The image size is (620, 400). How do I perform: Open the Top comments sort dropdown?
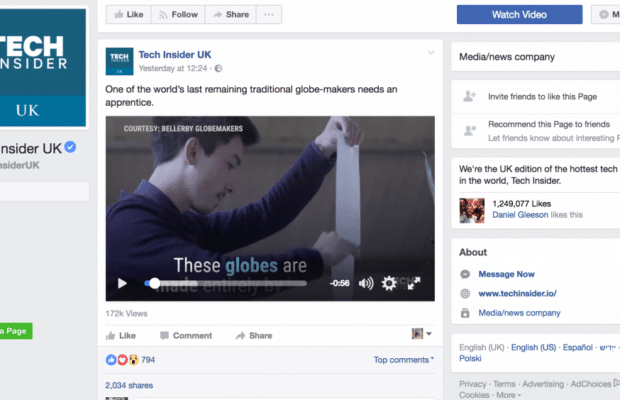pyautogui.click(x=404, y=360)
